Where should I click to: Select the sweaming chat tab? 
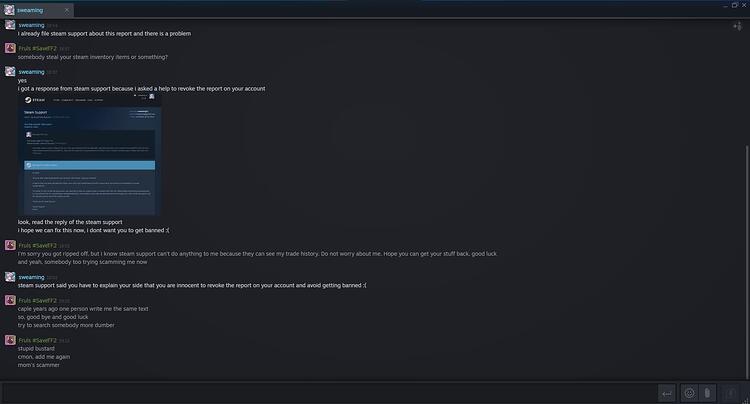coord(38,10)
